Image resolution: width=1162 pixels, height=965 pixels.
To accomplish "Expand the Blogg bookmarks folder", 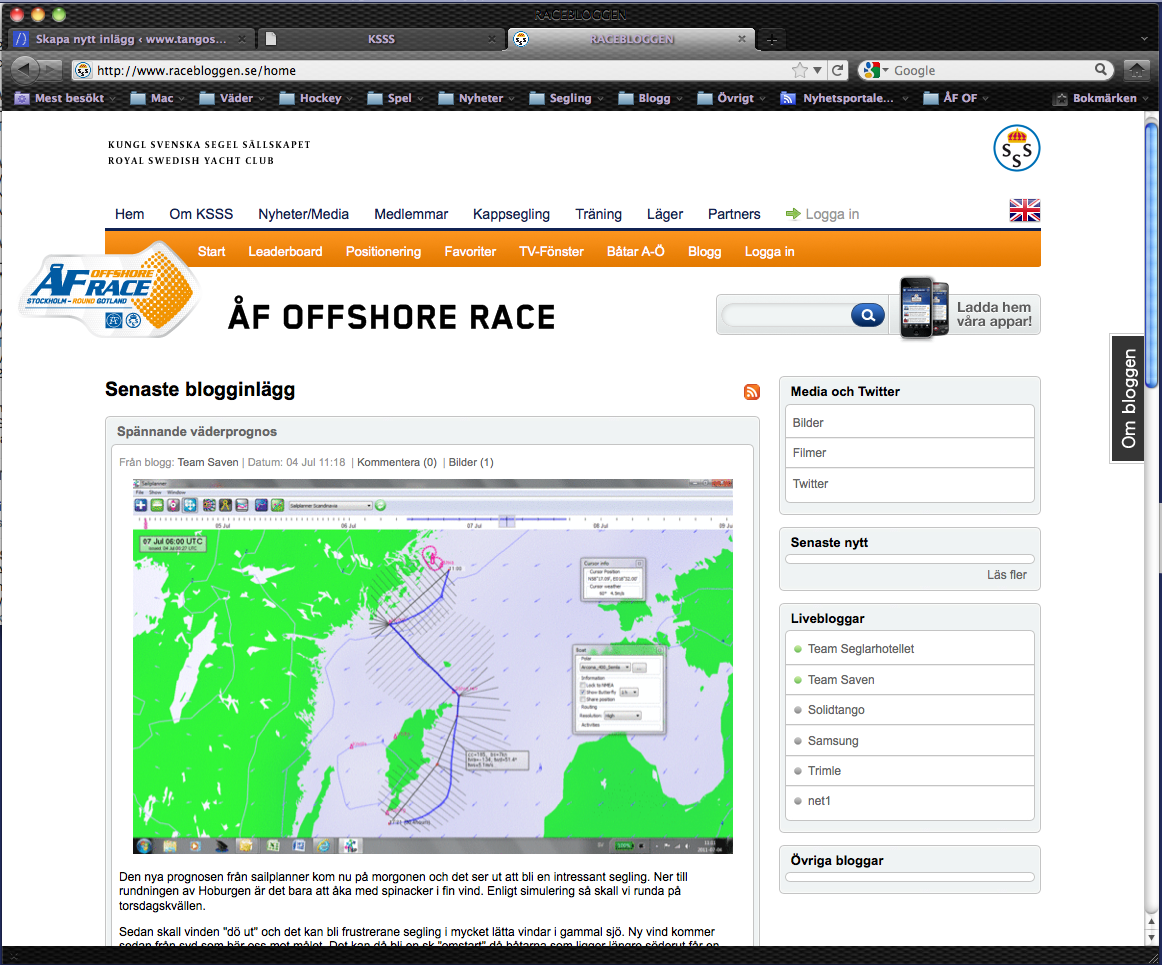I will 649,98.
